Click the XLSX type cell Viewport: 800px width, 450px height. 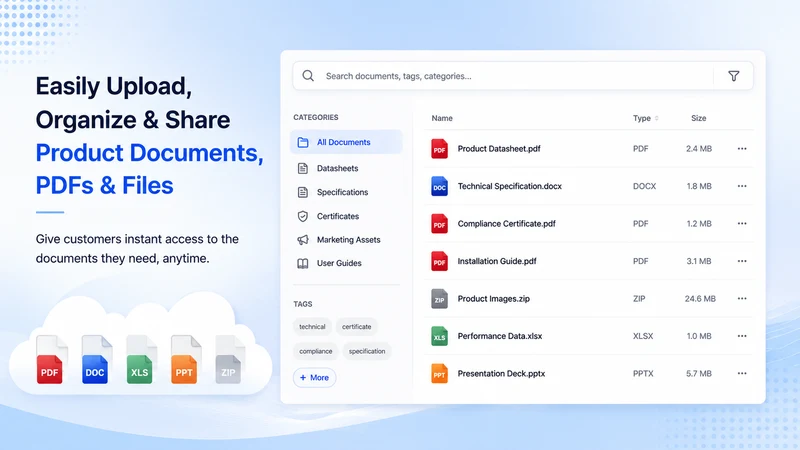coord(643,336)
